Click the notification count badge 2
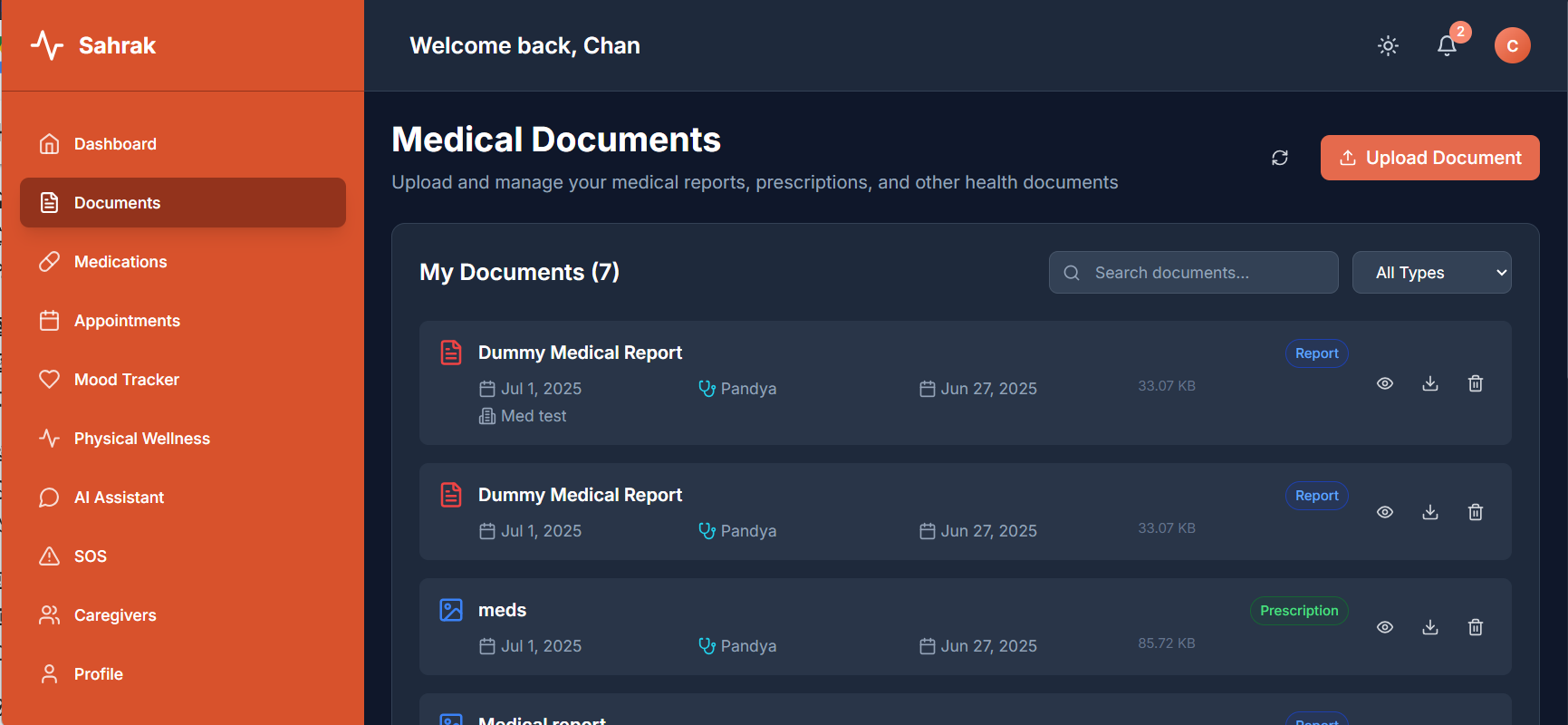1568x725 pixels. 1460,32
